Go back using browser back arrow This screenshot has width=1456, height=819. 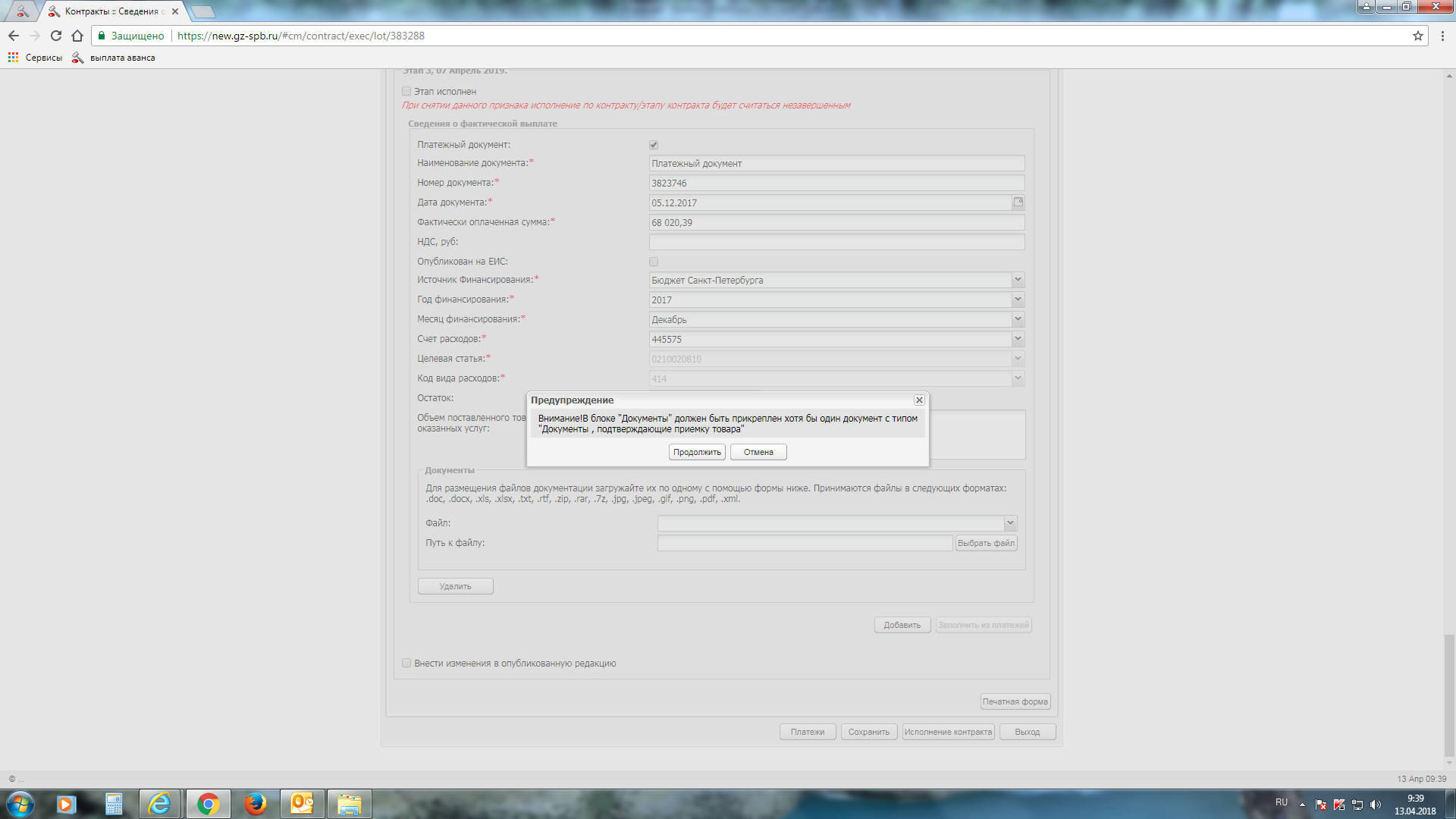[x=14, y=36]
